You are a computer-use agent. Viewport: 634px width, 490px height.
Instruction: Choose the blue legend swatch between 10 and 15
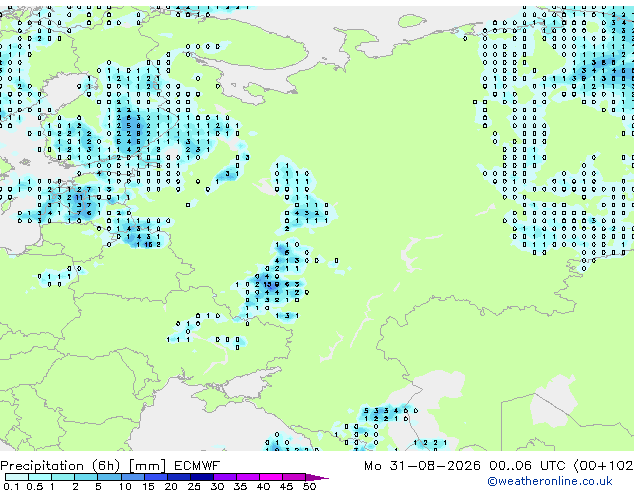click(133, 477)
